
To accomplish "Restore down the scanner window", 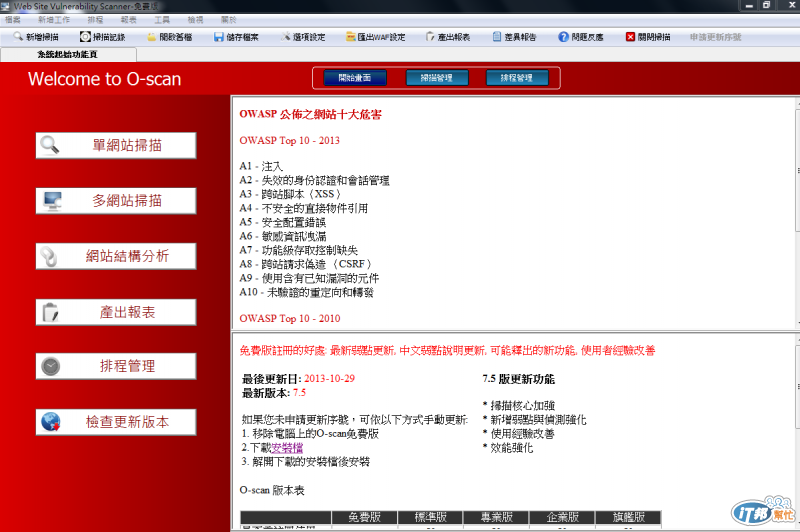I will coord(766,6).
